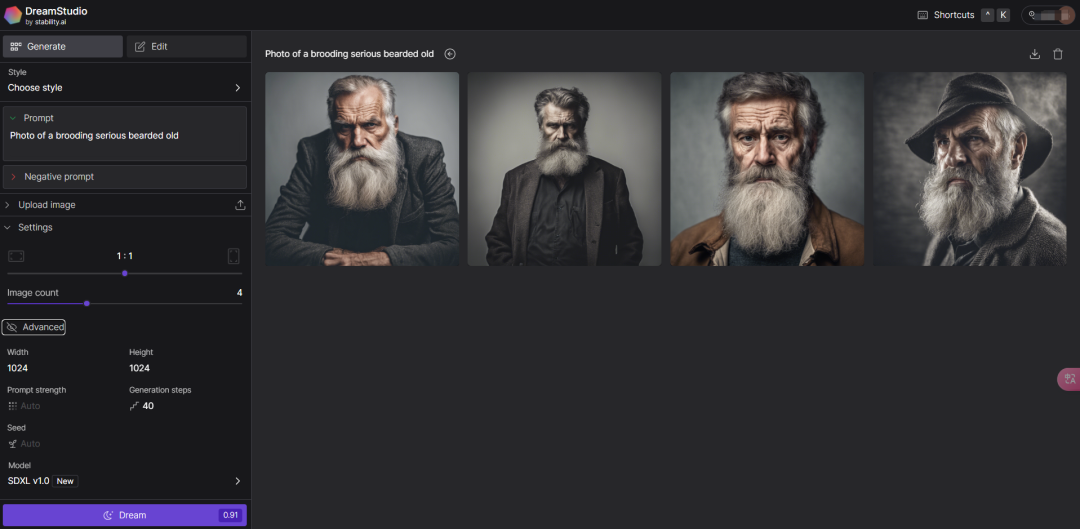Click the results prompt title text
Viewport: 1080px width, 529px height.
[x=349, y=54]
